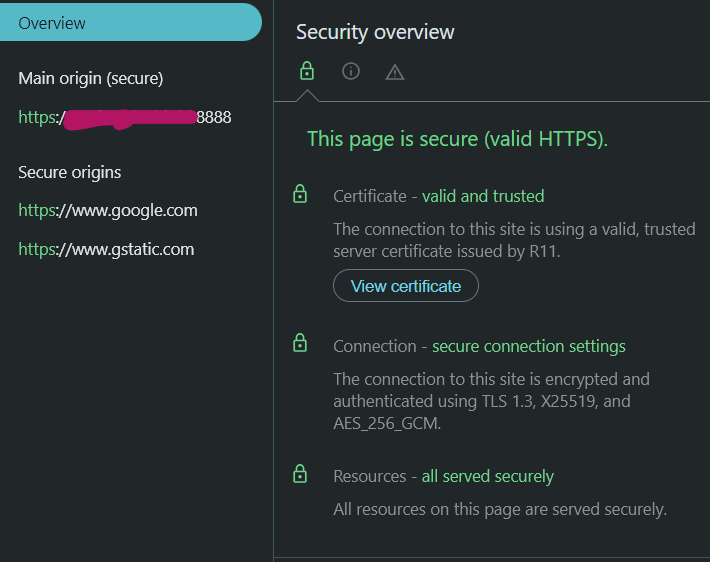Click the "This page is secure (valid HTTPS)" message
This screenshot has height=562, width=710.
pos(457,139)
